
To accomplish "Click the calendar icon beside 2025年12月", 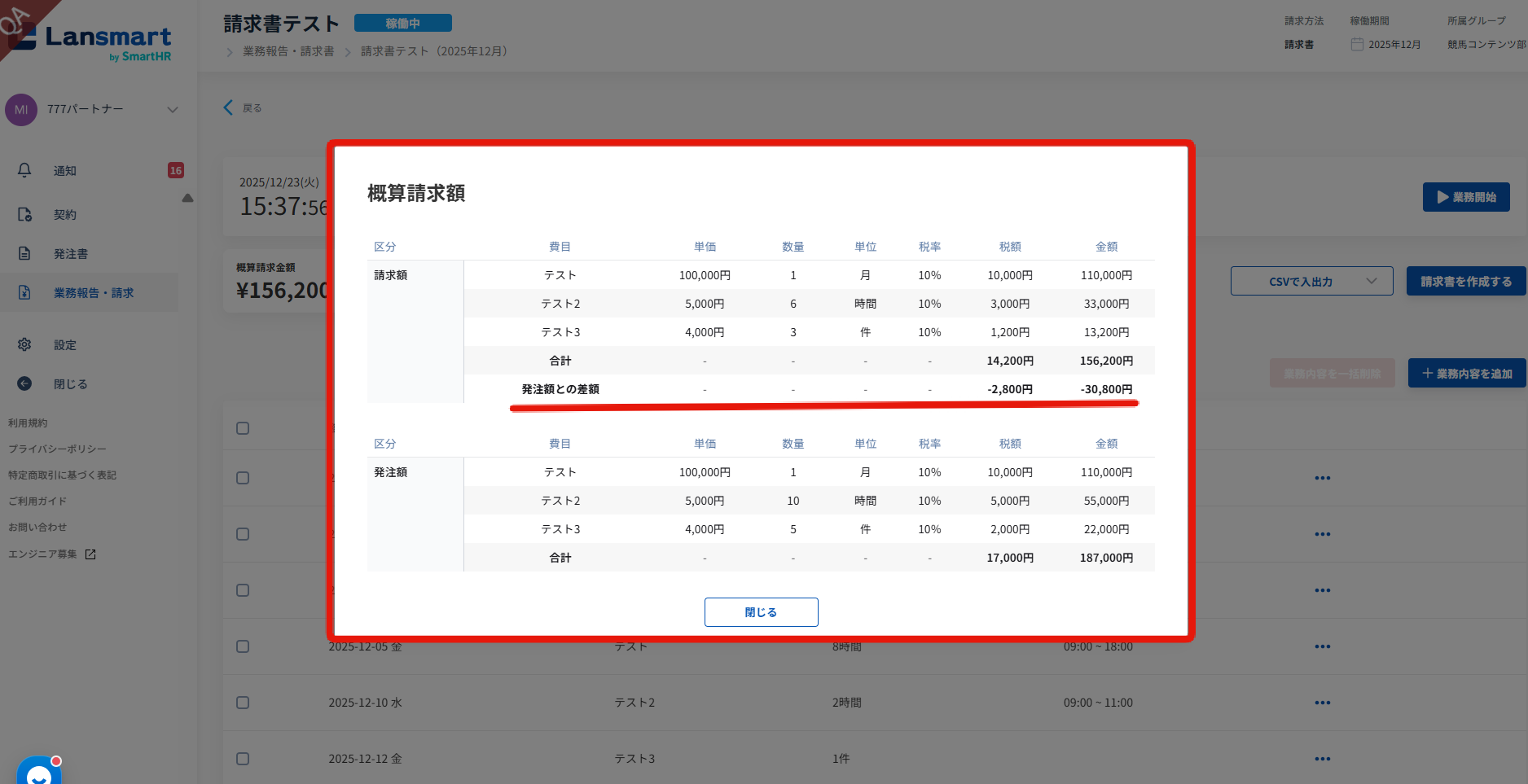I will (1357, 44).
